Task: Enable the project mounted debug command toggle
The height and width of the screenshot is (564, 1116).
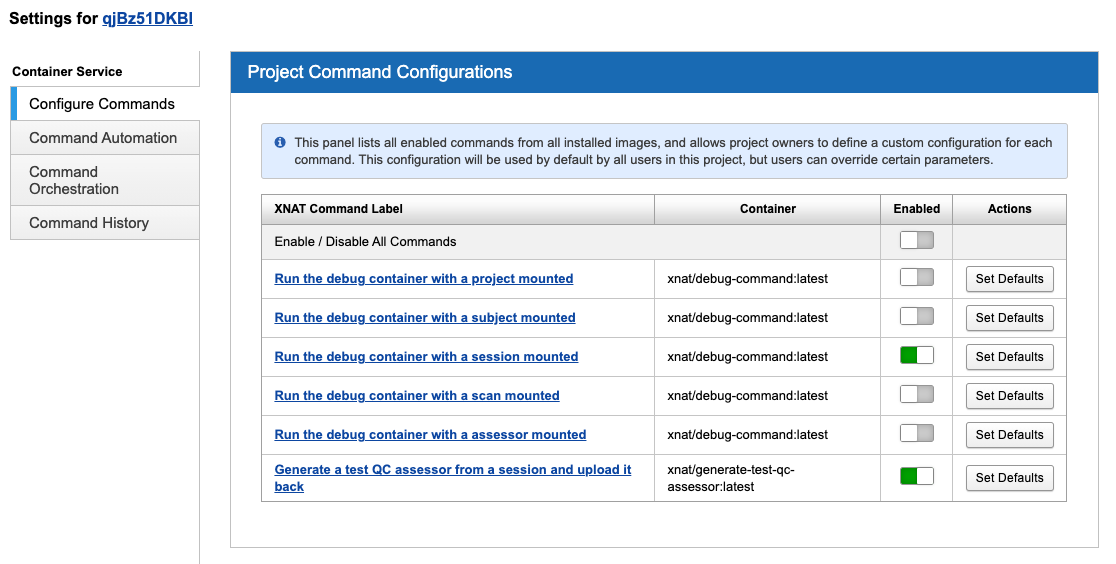Action: tap(916, 278)
